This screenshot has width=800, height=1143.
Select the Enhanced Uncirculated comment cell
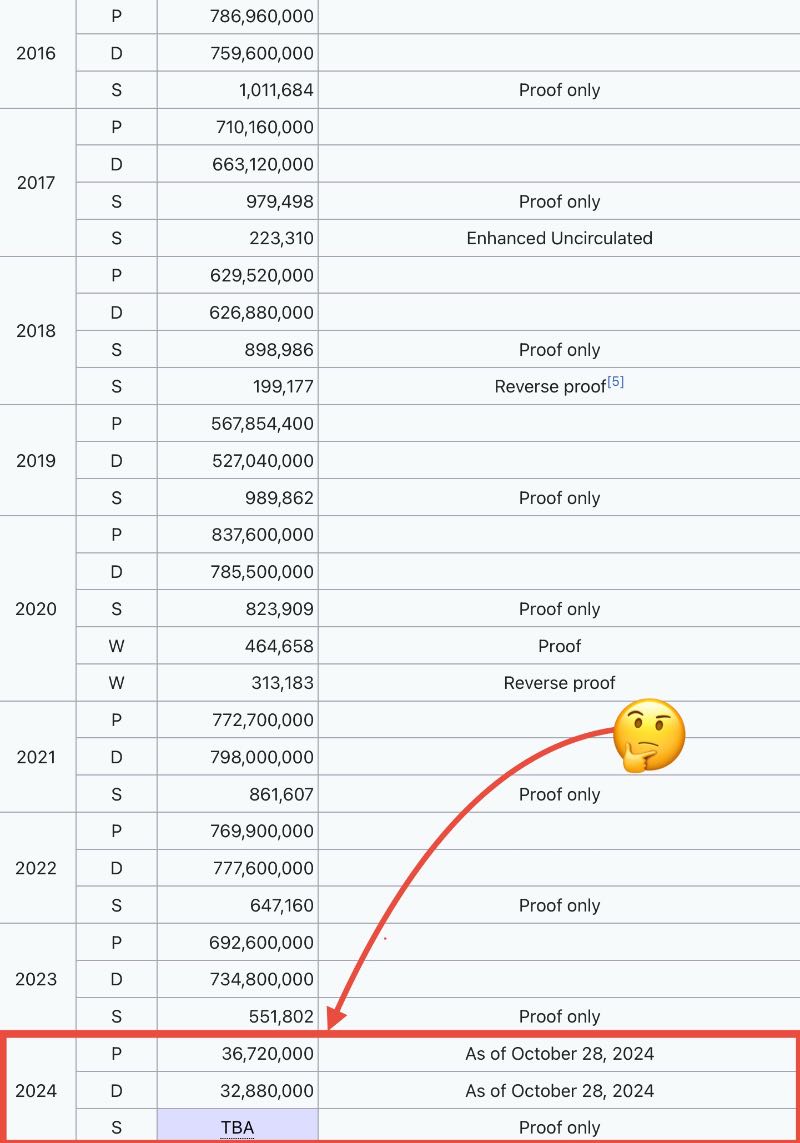(559, 238)
